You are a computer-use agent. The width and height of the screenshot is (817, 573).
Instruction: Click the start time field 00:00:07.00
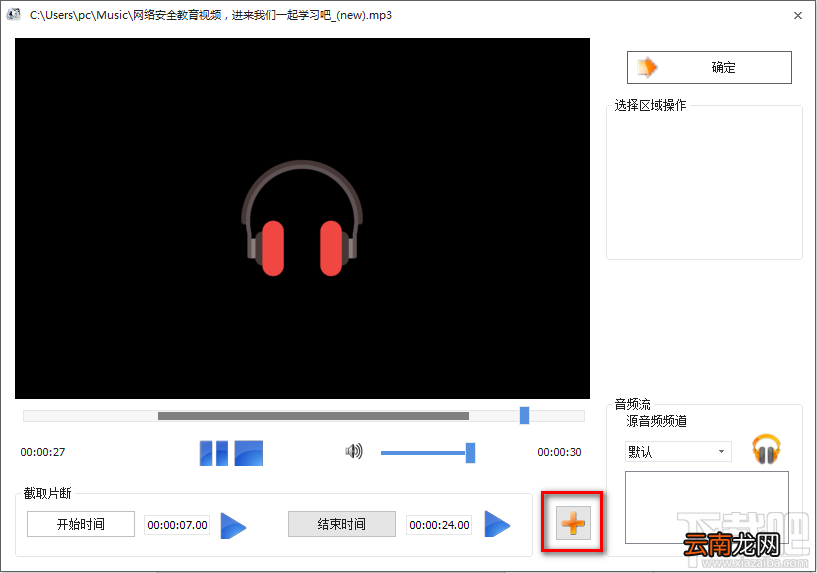(x=177, y=525)
